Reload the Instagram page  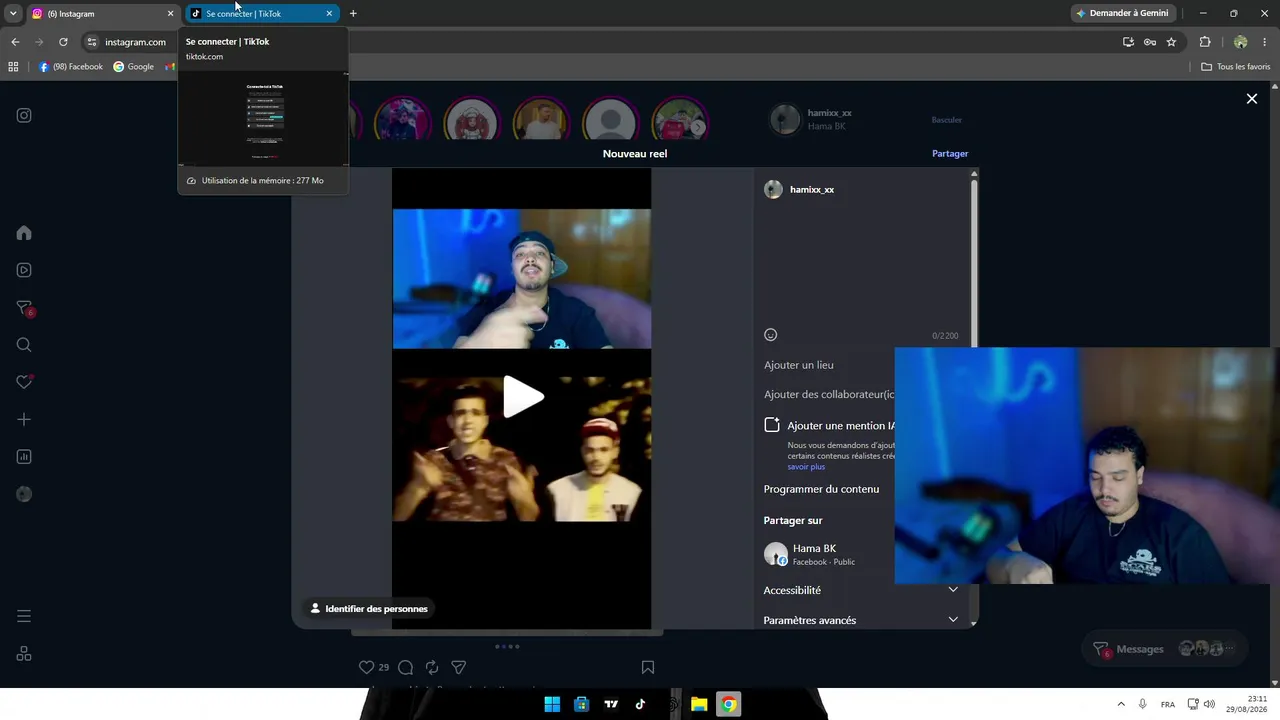pos(63,42)
